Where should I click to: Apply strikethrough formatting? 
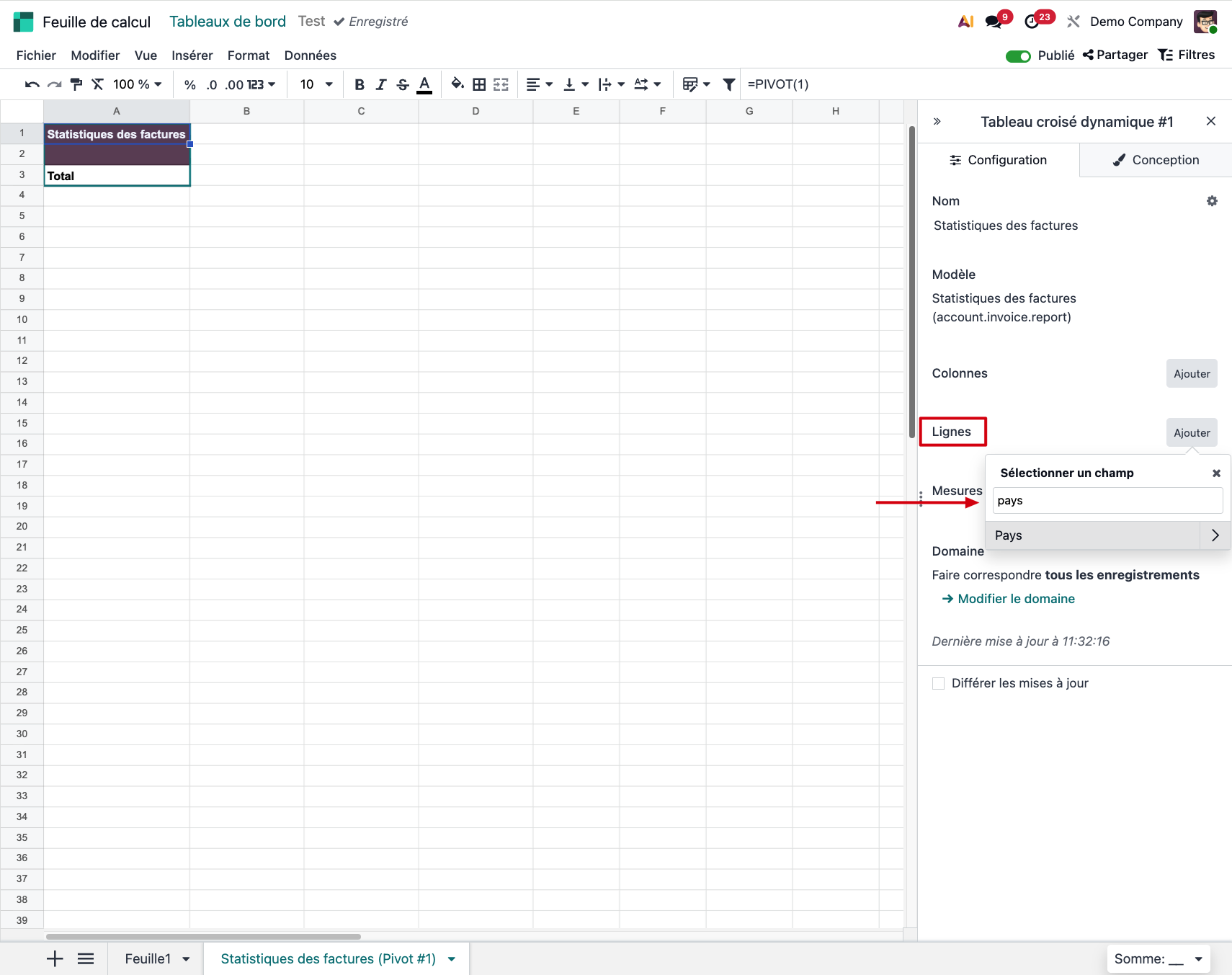(403, 85)
